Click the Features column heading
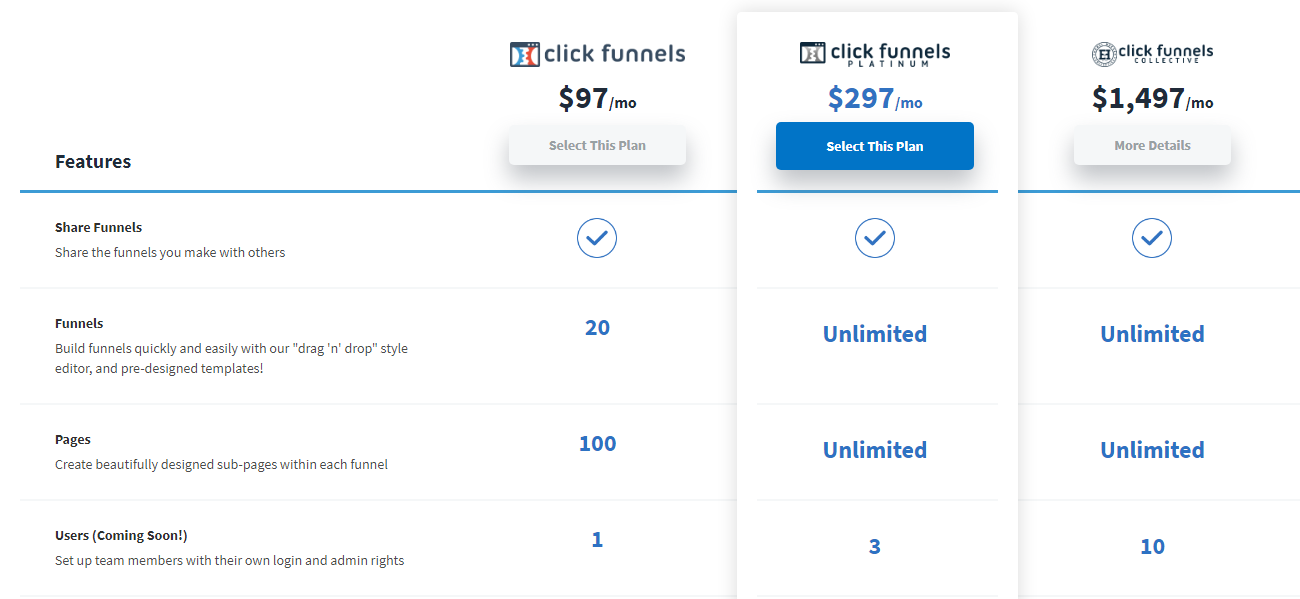The width and height of the screenshot is (1300, 599). 93,161
